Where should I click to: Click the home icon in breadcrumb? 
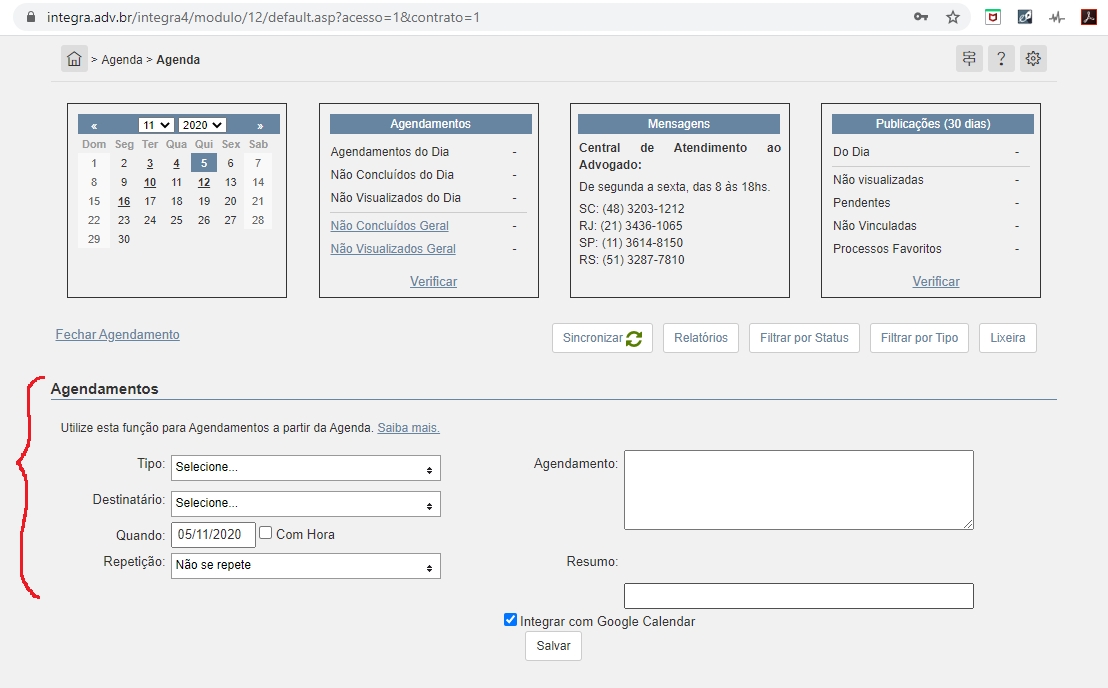pyautogui.click(x=74, y=59)
